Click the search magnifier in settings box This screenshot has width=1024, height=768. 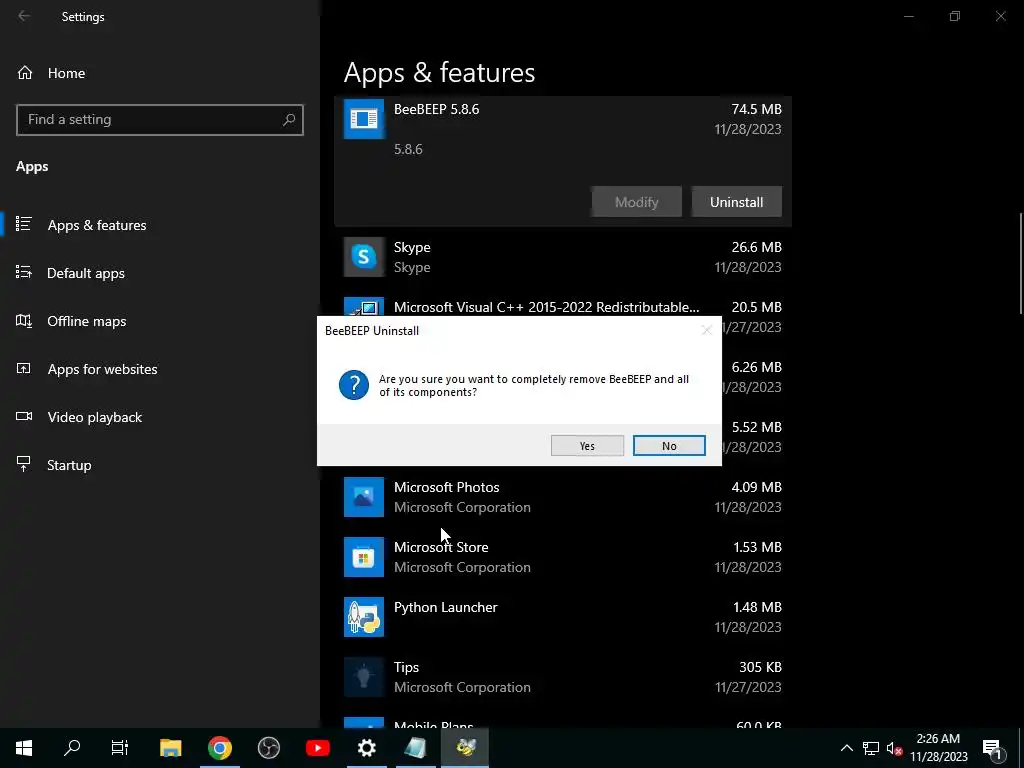pos(289,120)
